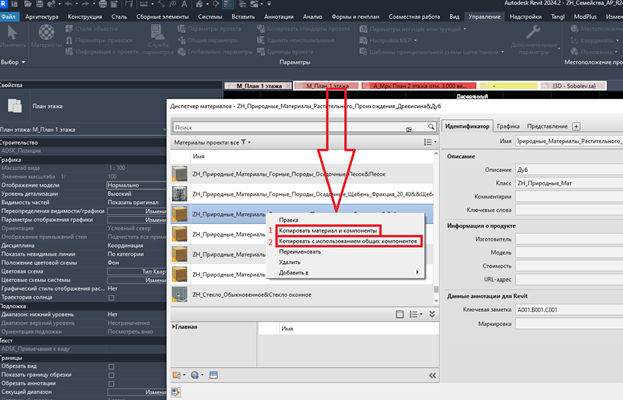Collapse library panel using double-chevron down icon
623x400 pixels.
432,314
